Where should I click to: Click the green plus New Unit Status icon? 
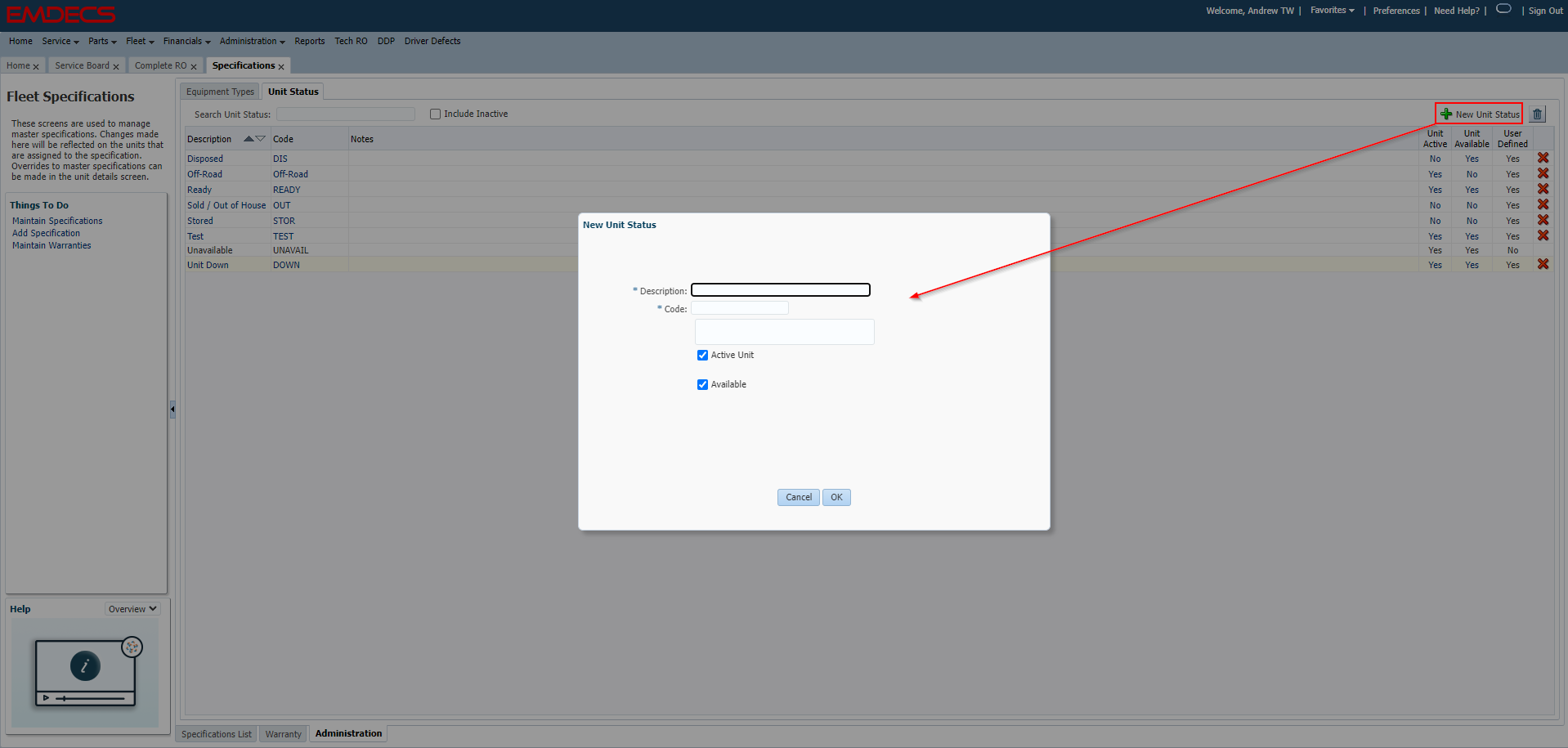1446,114
